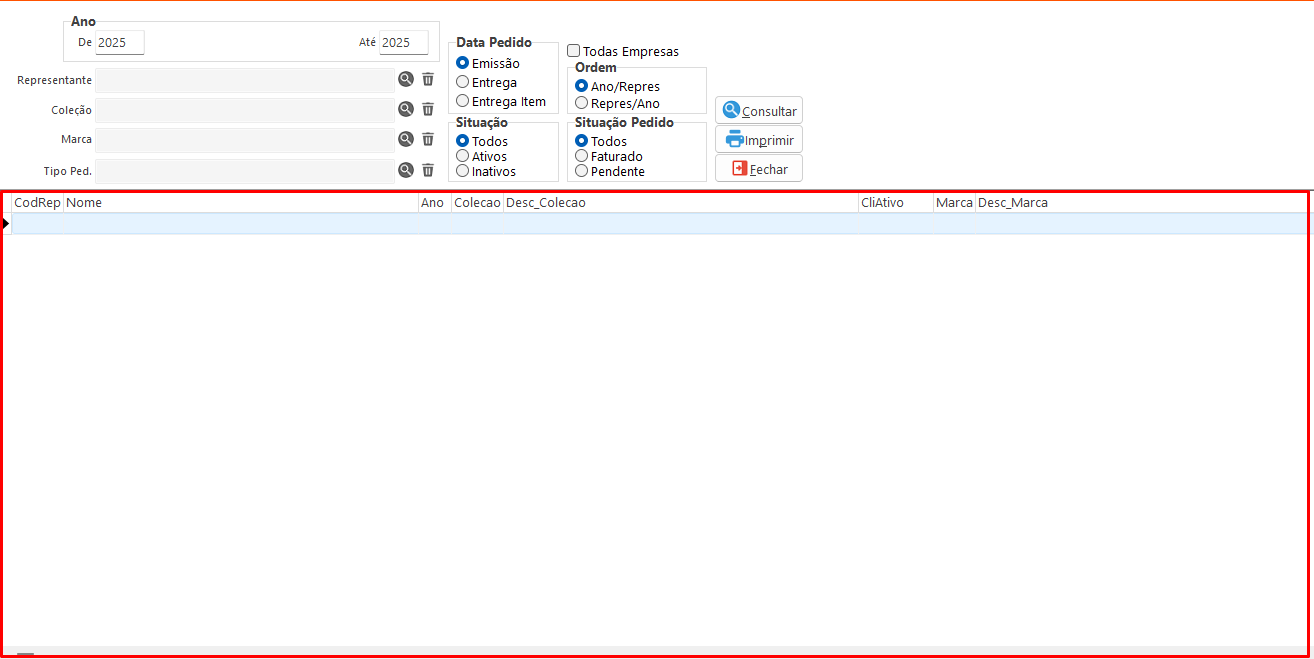Click the Tipo Ped. search magnifier icon

406,170
